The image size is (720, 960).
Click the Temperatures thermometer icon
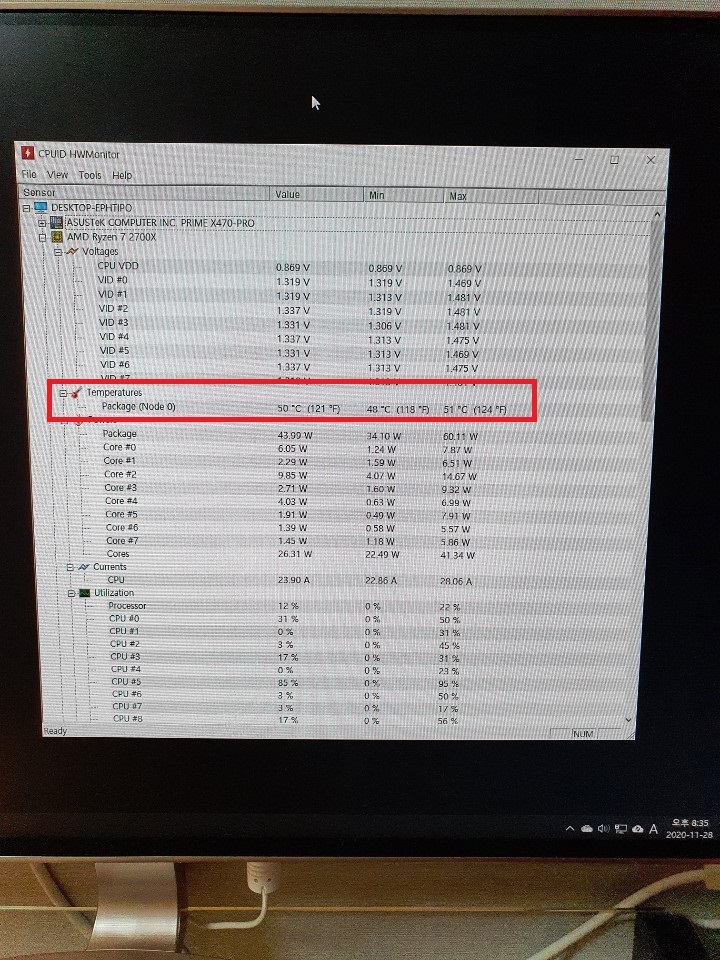[77, 392]
